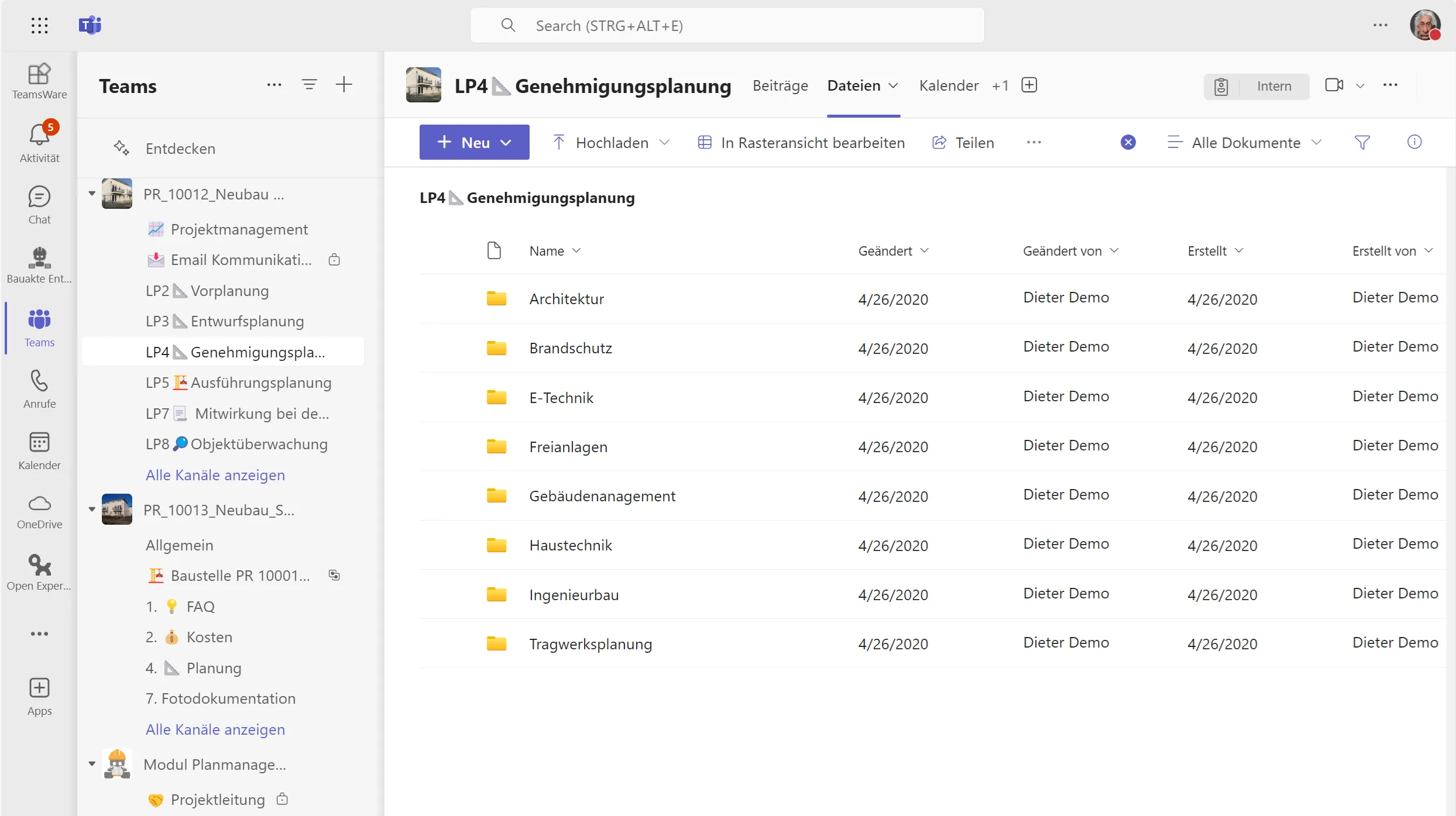Image resolution: width=1456 pixels, height=816 pixels.
Task: Open Alle Dokumente view selector
Action: [1245, 142]
